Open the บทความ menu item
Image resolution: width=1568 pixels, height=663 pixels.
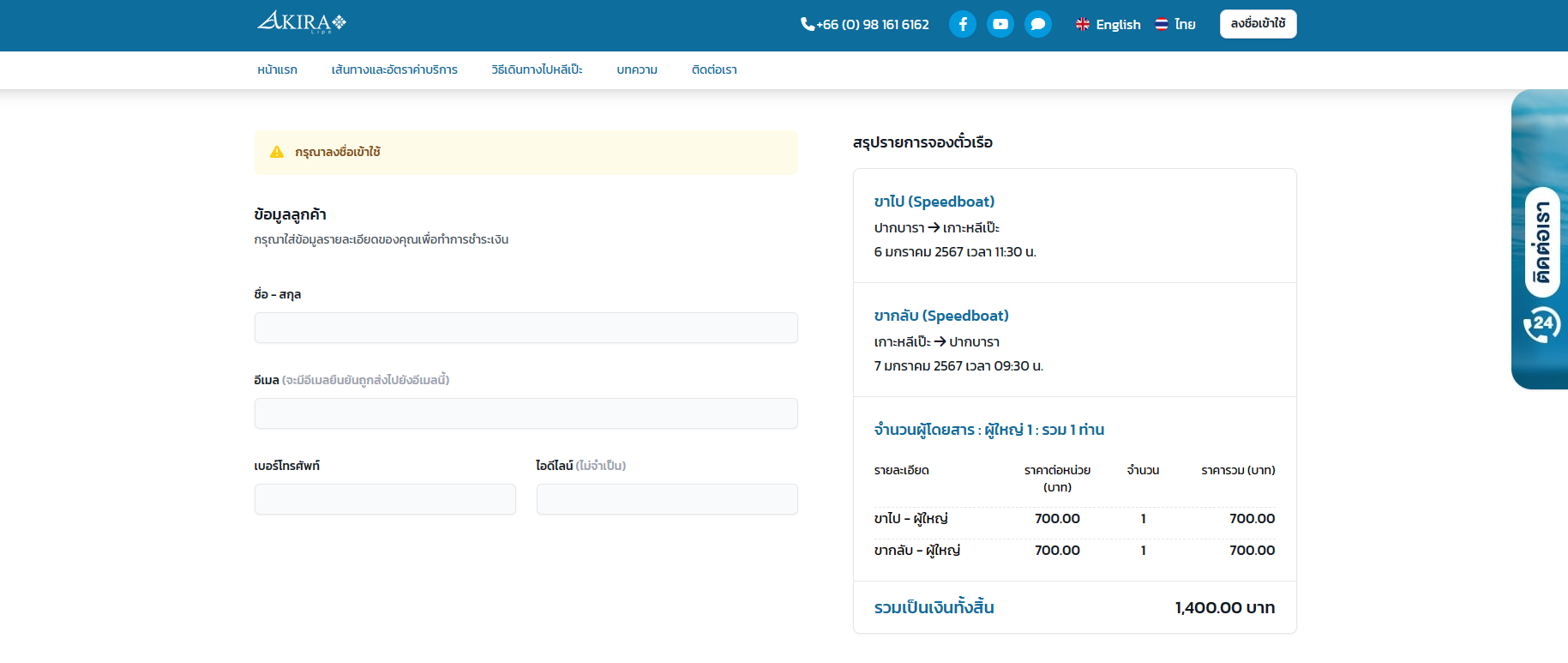pos(637,69)
